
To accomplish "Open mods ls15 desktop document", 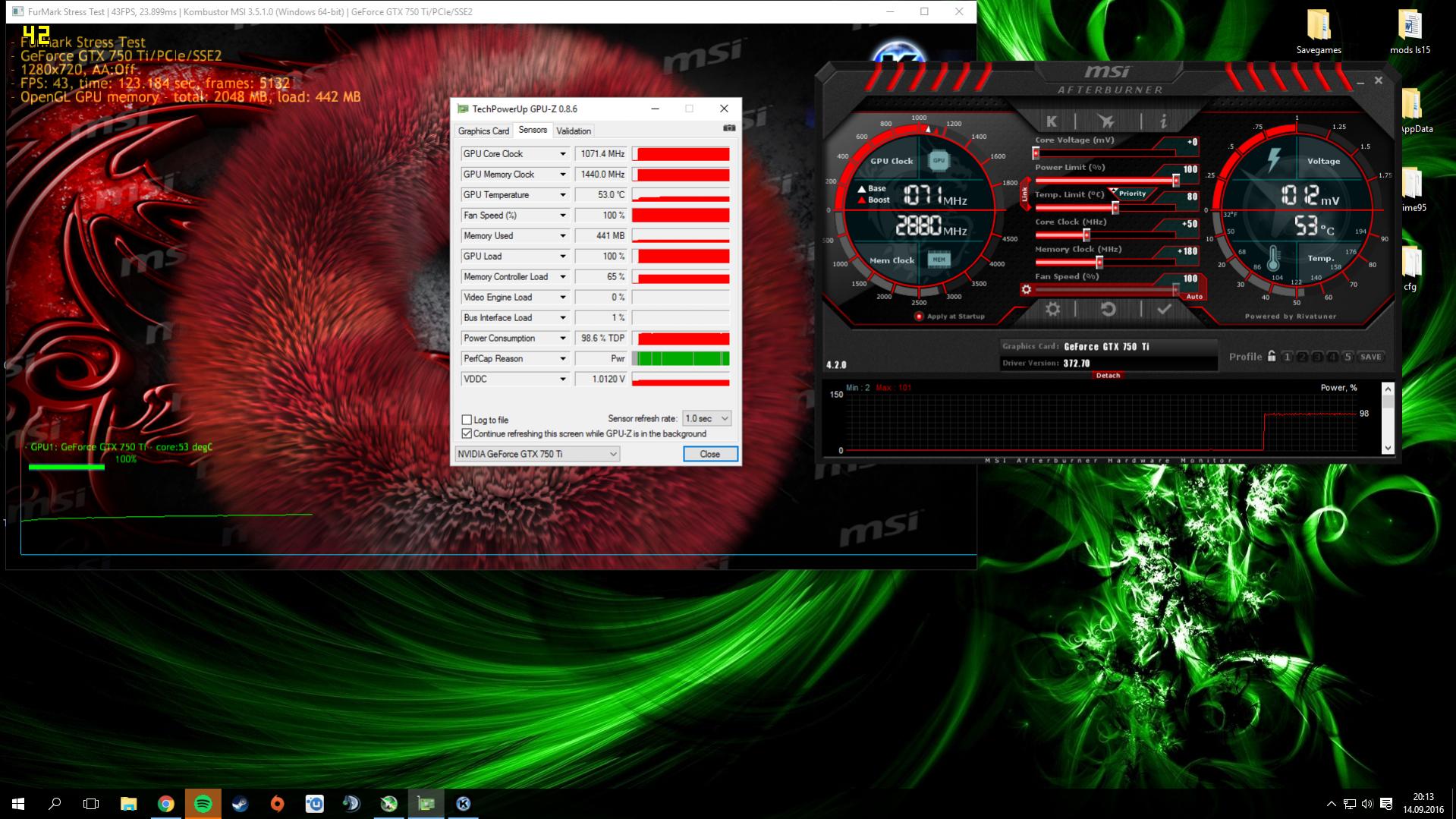I will pyautogui.click(x=1410, y=32).
